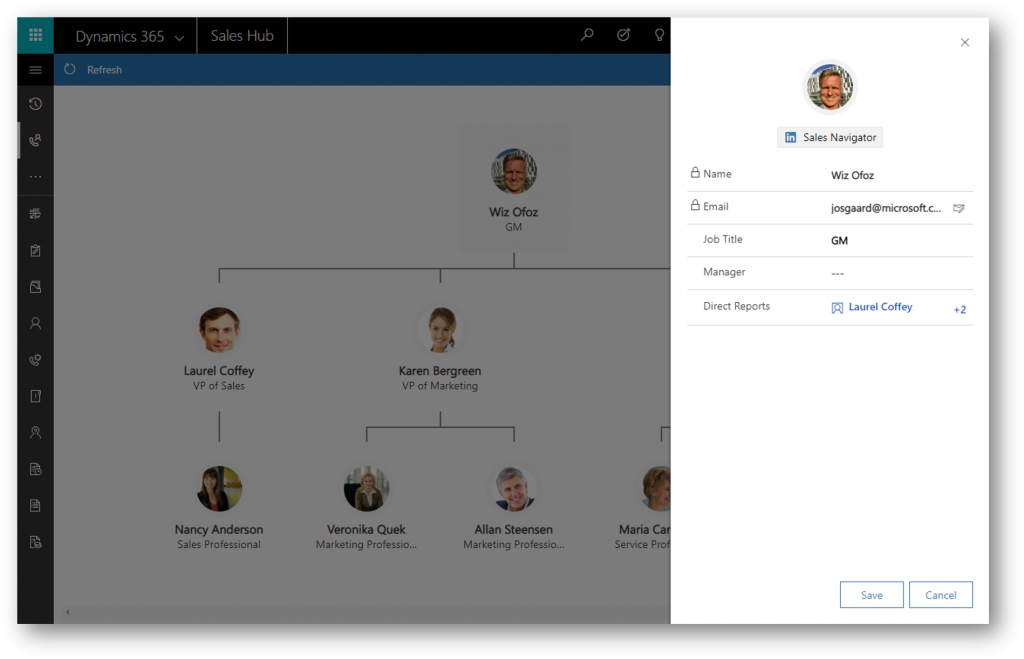Select Karen Bergreen's photo in org chart
1024x659 pixels.
440,330
